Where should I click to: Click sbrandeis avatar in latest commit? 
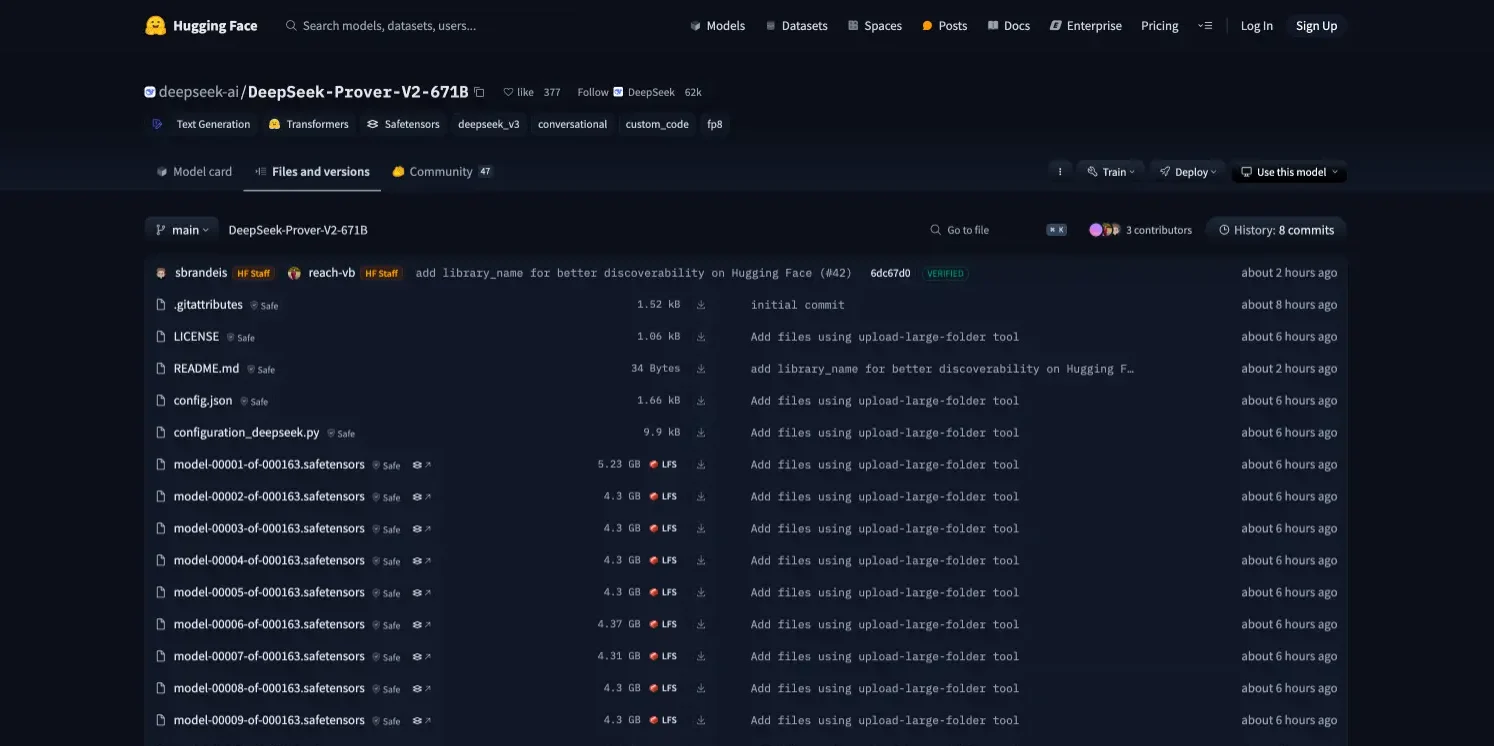(162, 273)
